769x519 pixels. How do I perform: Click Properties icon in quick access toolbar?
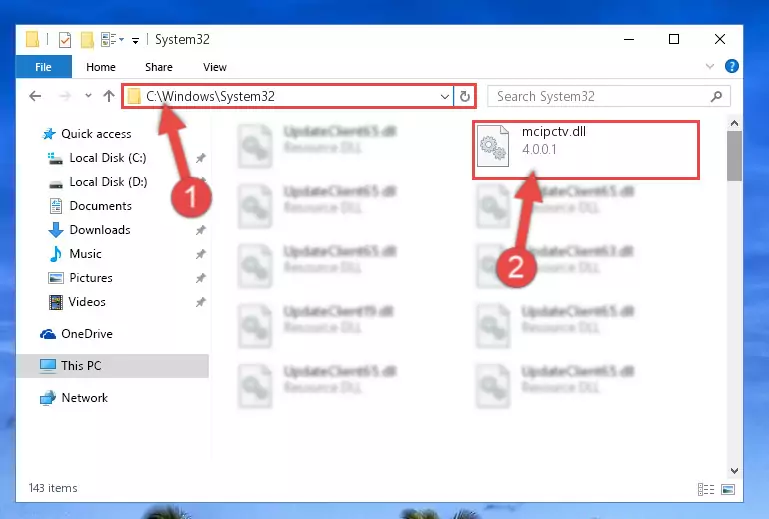65,39
